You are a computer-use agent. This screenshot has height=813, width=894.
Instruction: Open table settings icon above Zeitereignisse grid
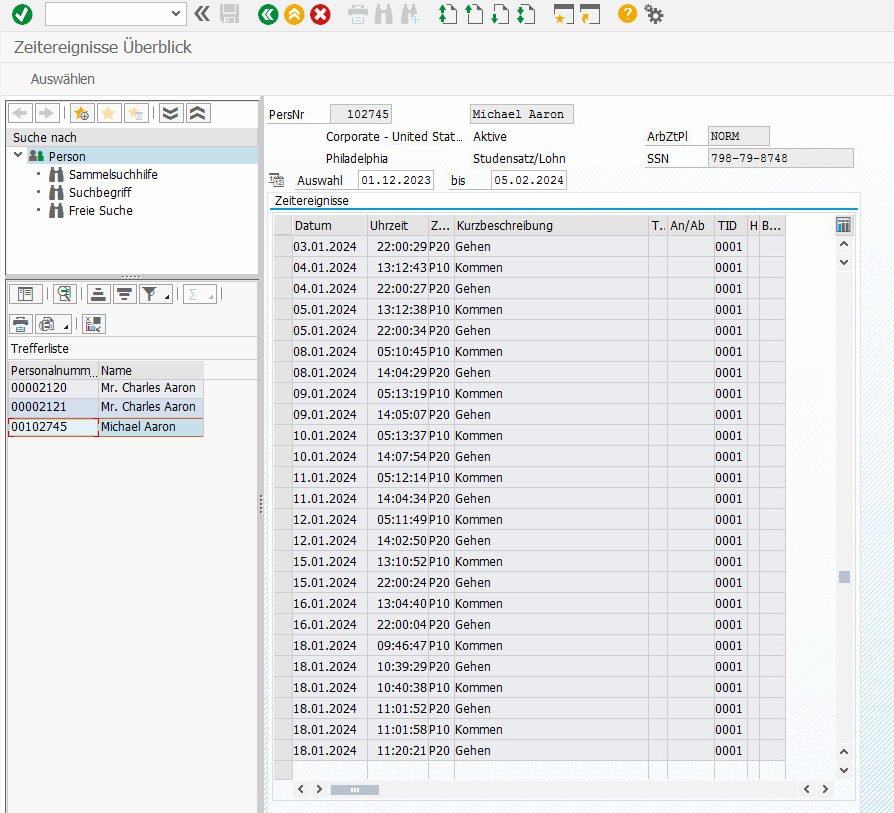[x=843, y=225]
